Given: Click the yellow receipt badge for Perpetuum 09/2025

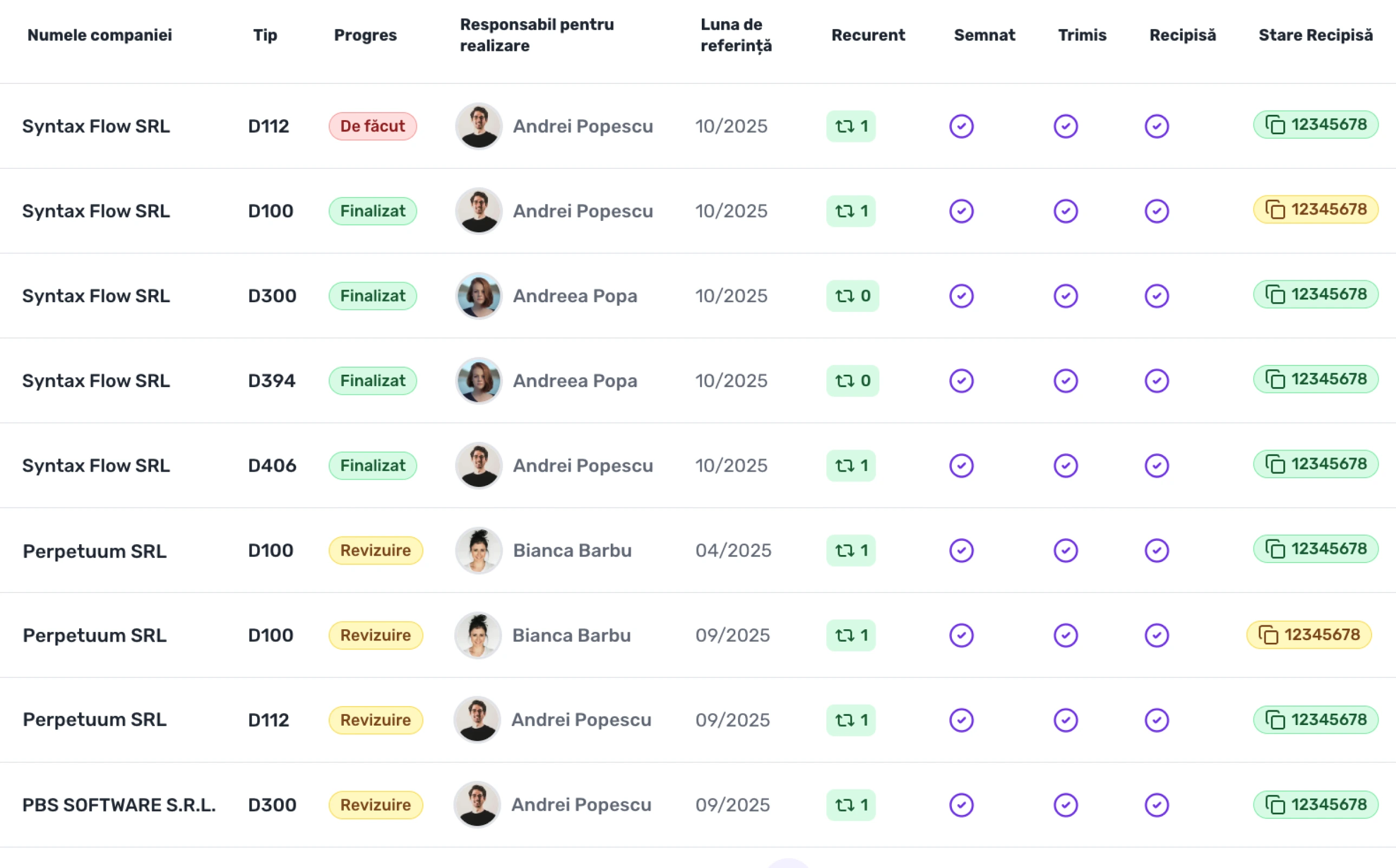Looking at the screenshot, I should pyautogui.click(x=1309, y=635).
